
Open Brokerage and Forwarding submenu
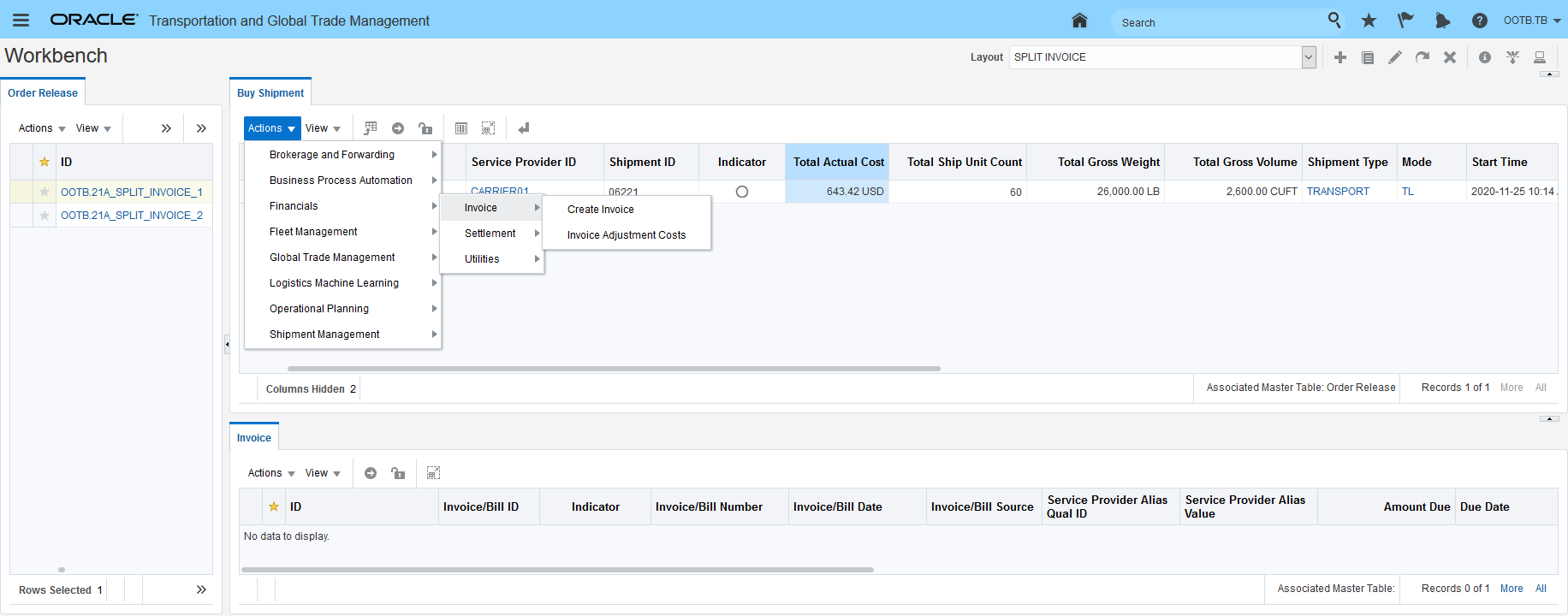point(342,155)
